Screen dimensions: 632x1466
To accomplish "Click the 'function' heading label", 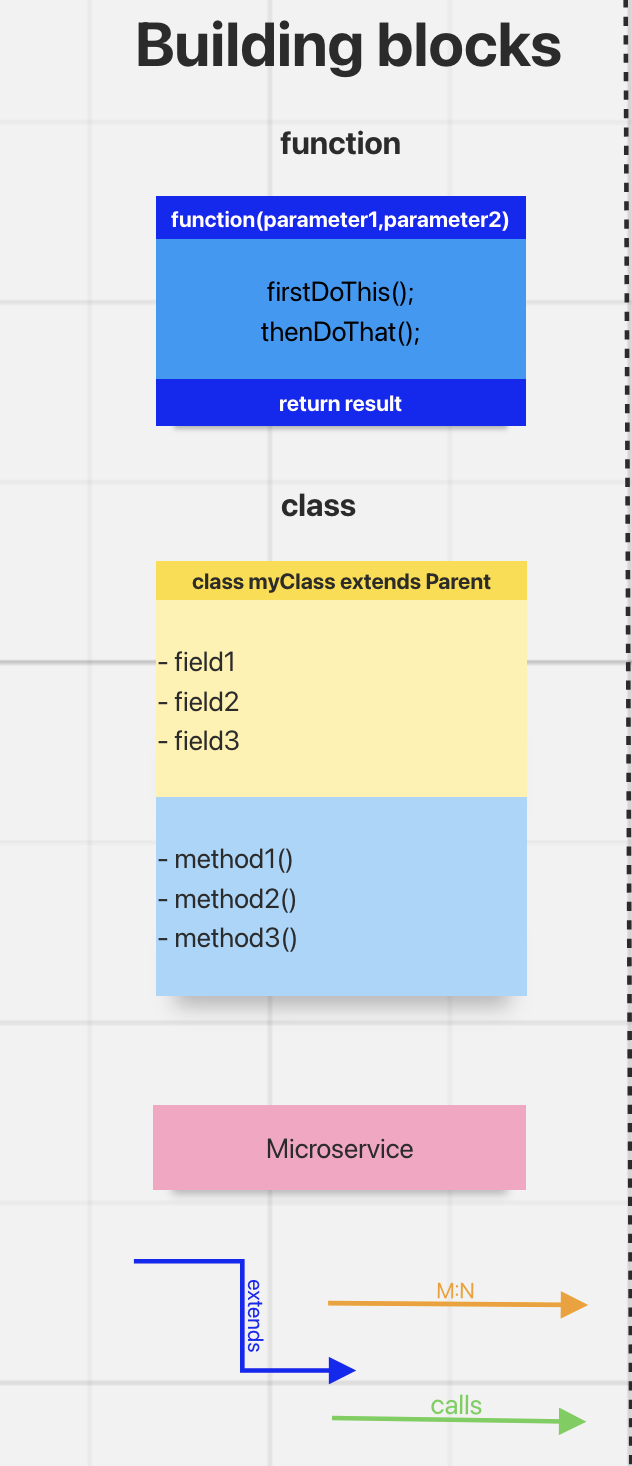I will tap(340, 143).
